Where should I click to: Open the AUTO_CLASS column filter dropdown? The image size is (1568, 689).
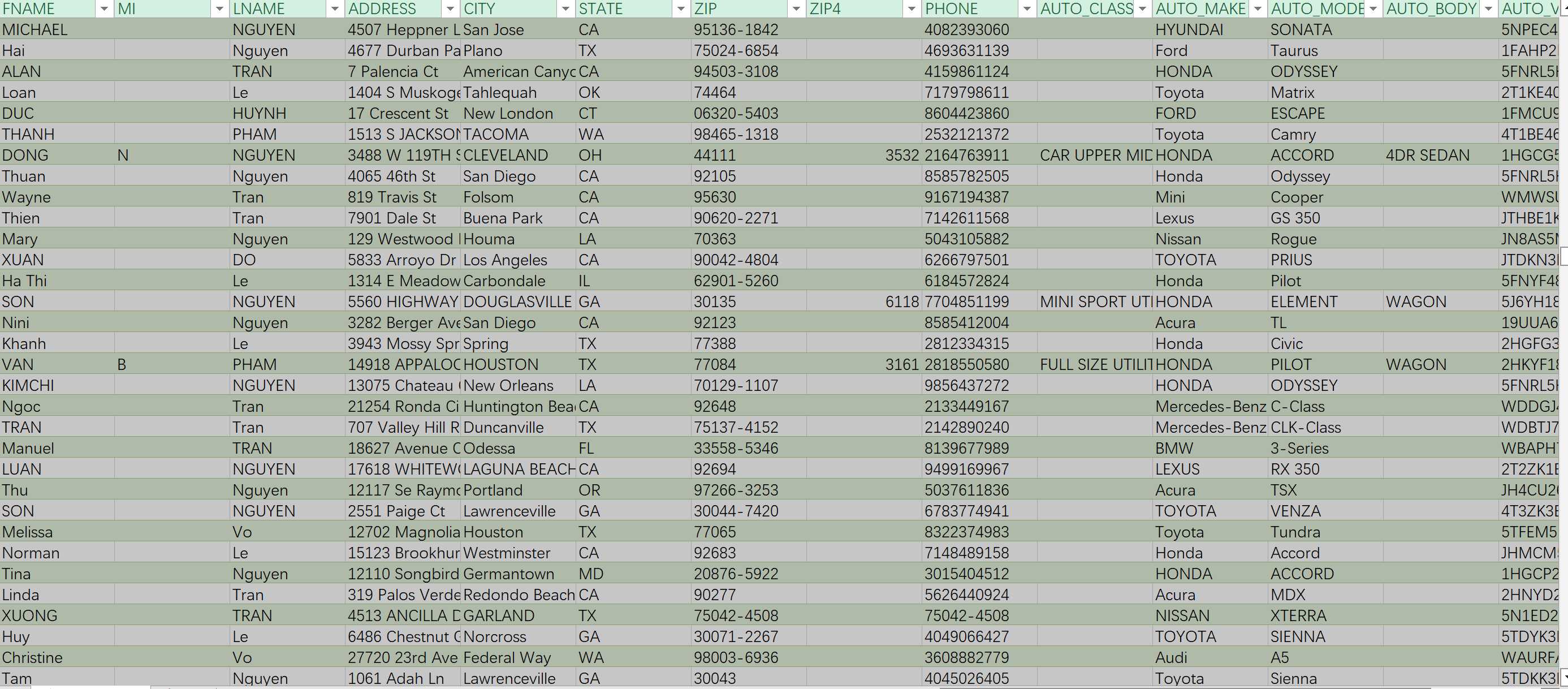(1143, 8)
